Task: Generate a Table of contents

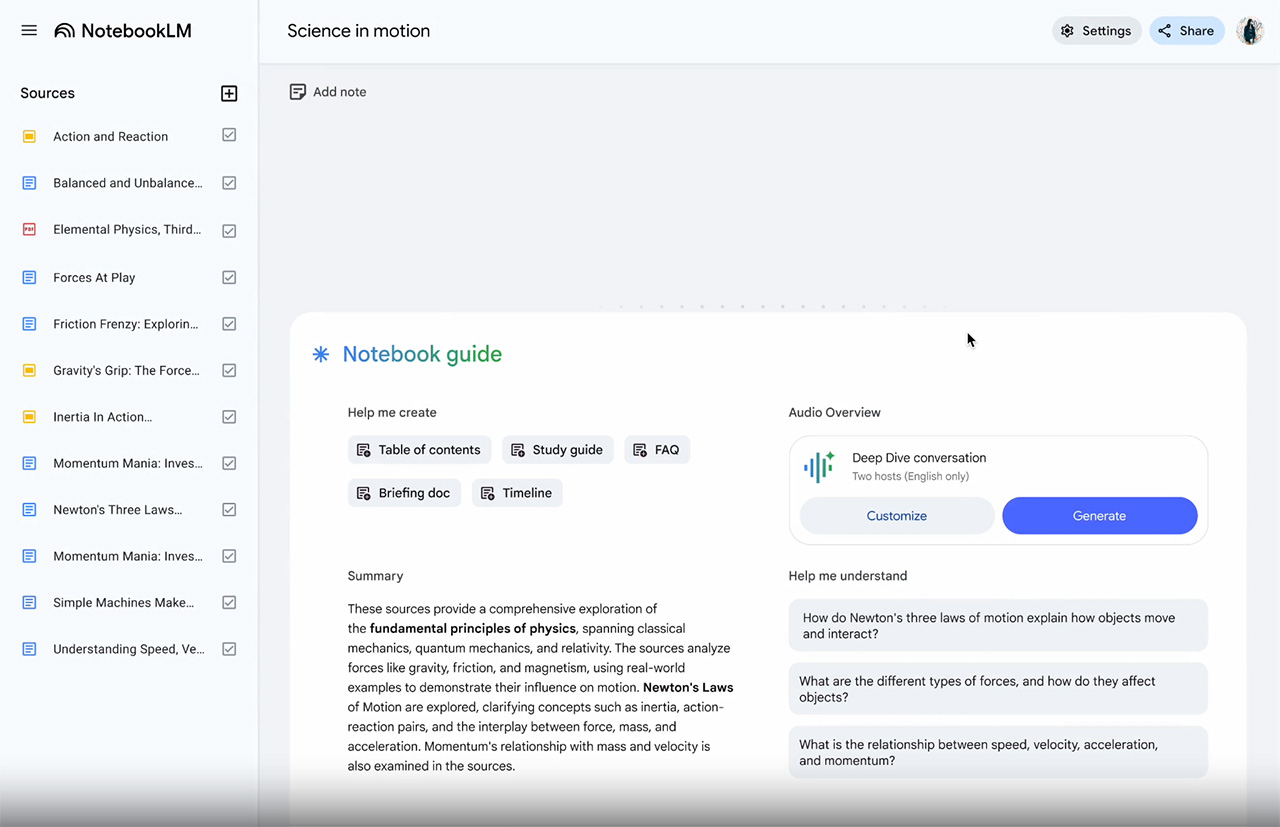Action: point(419,450)
